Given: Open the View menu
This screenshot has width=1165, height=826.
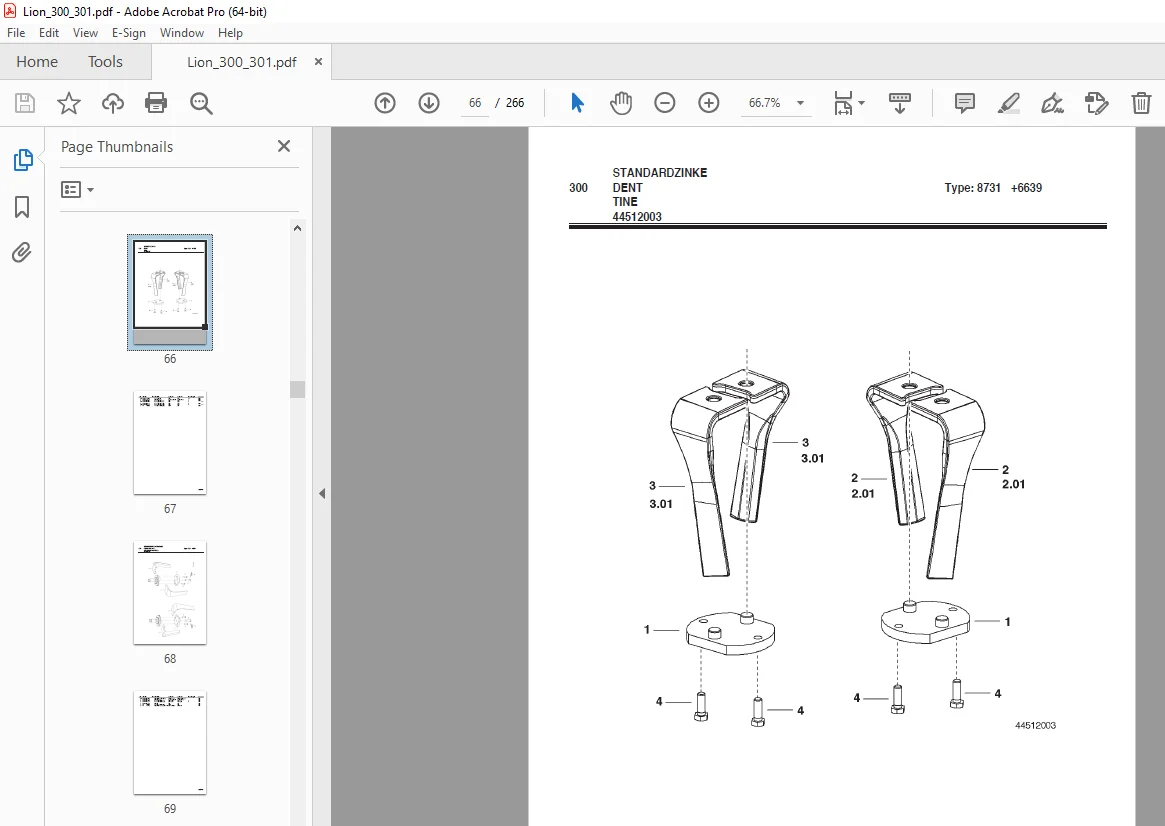Looking at the screenshot, I should [x=85, y=33].
